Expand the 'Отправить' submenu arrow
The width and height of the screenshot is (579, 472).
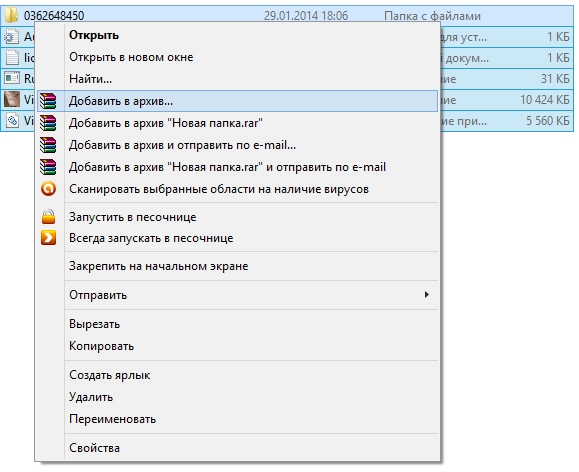426,295
